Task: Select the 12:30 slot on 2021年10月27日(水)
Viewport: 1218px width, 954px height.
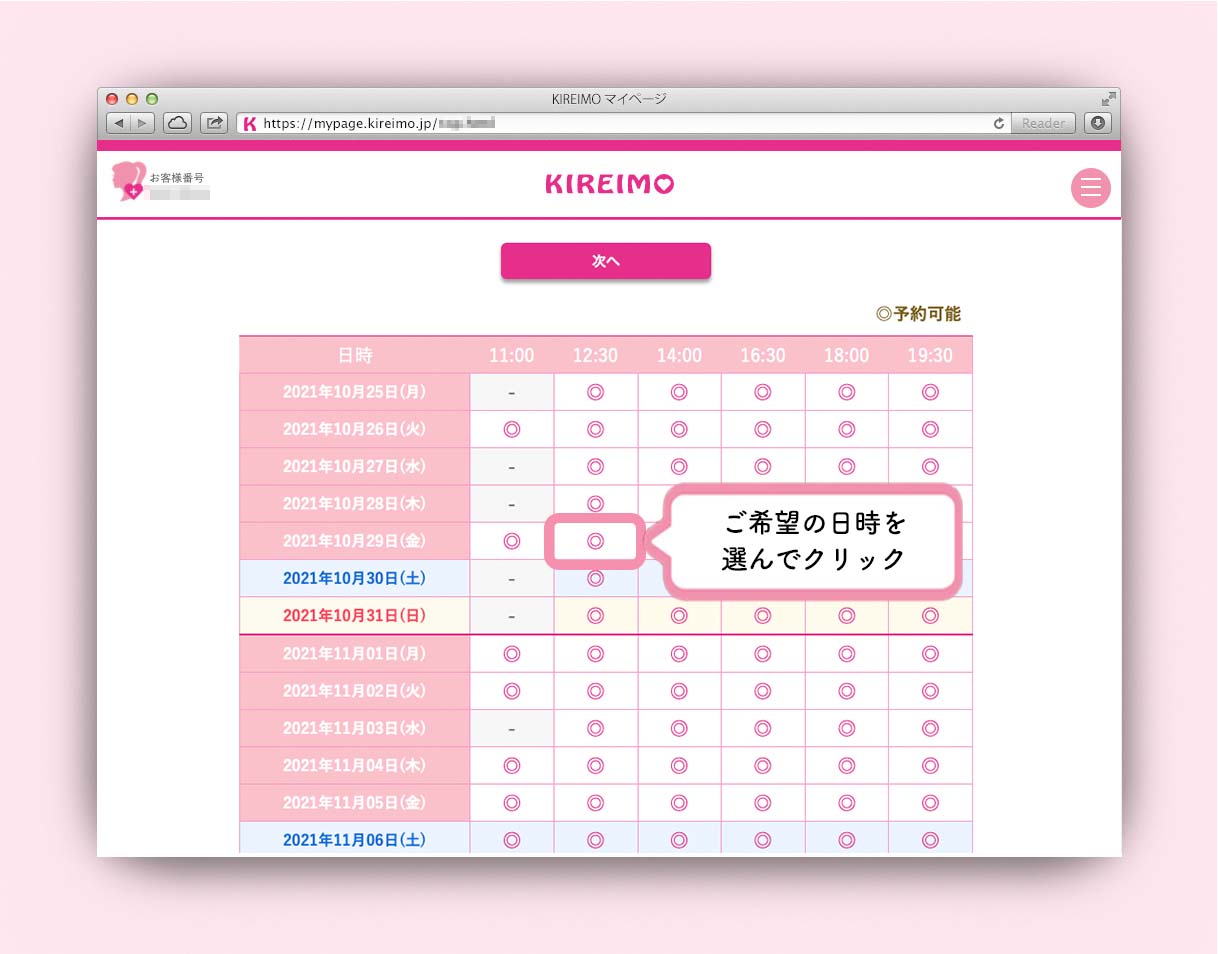Action: [x=596, y=466]
